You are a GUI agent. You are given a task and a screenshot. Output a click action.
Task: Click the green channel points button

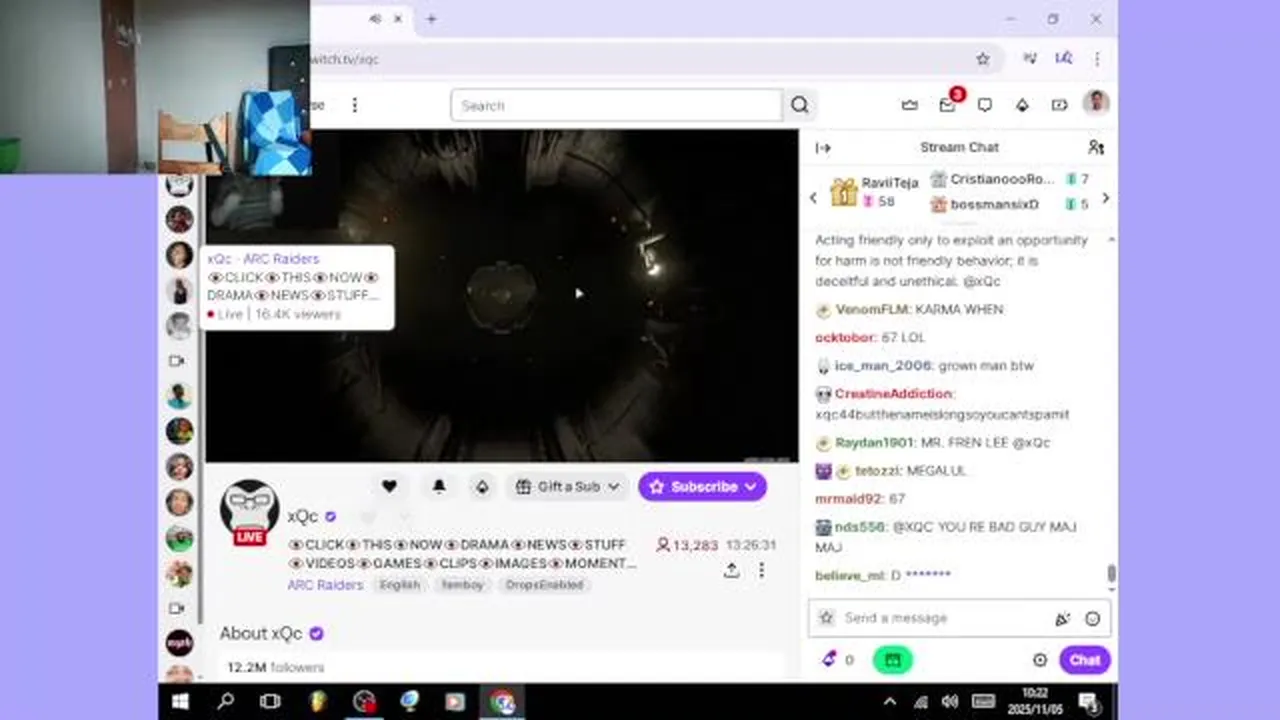[x=892, y=660]
